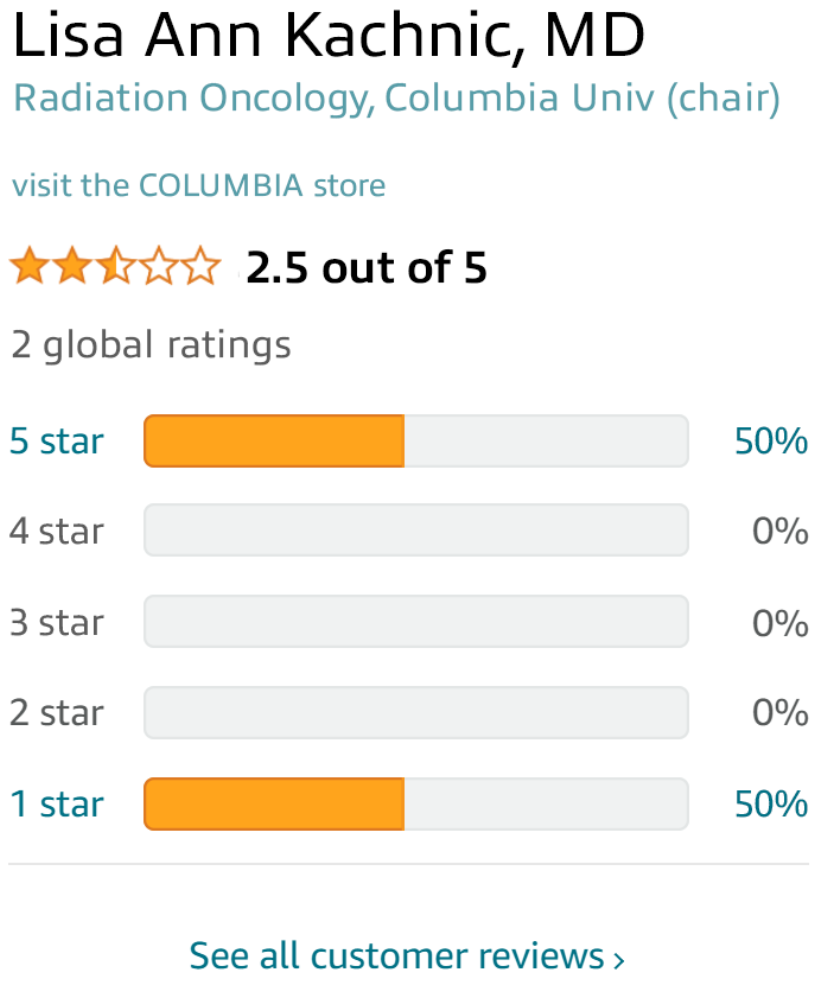The image size is (833, 995).
Task: Visit the COLUMBIA store link
Action: (198, 186)
